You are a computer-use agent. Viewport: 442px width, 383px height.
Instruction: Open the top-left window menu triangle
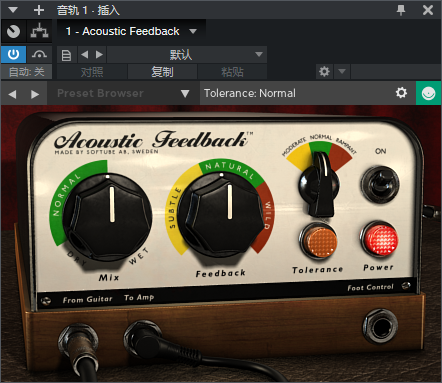(13, 10)
